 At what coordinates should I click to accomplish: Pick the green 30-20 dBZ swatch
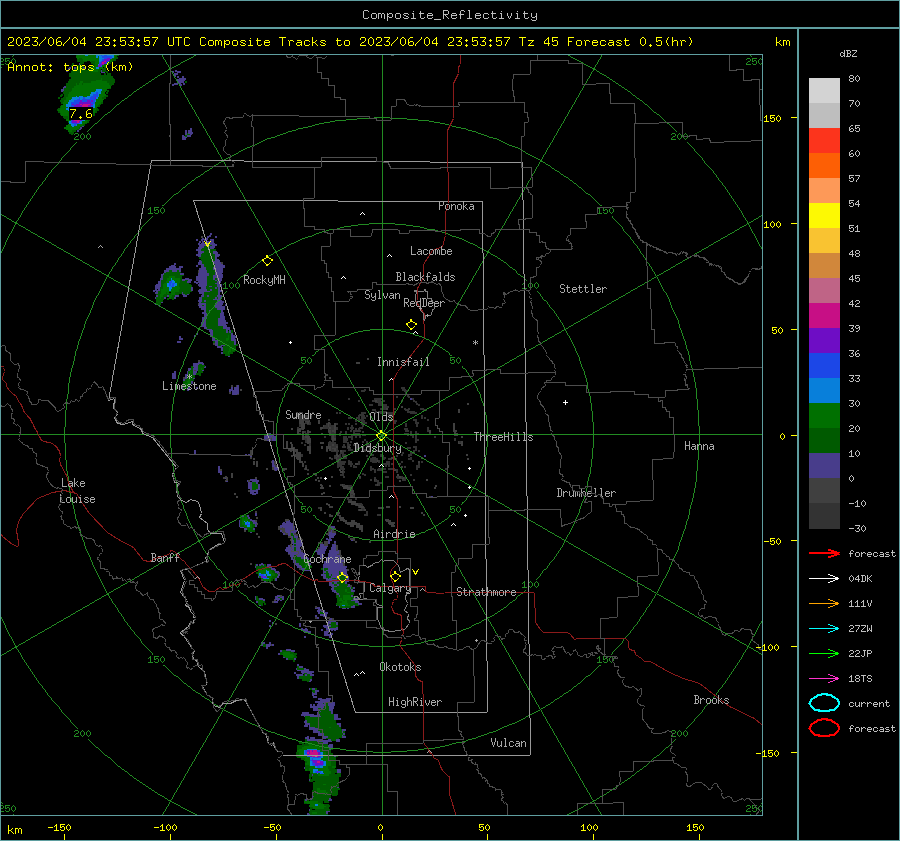(x=824, y=416)
